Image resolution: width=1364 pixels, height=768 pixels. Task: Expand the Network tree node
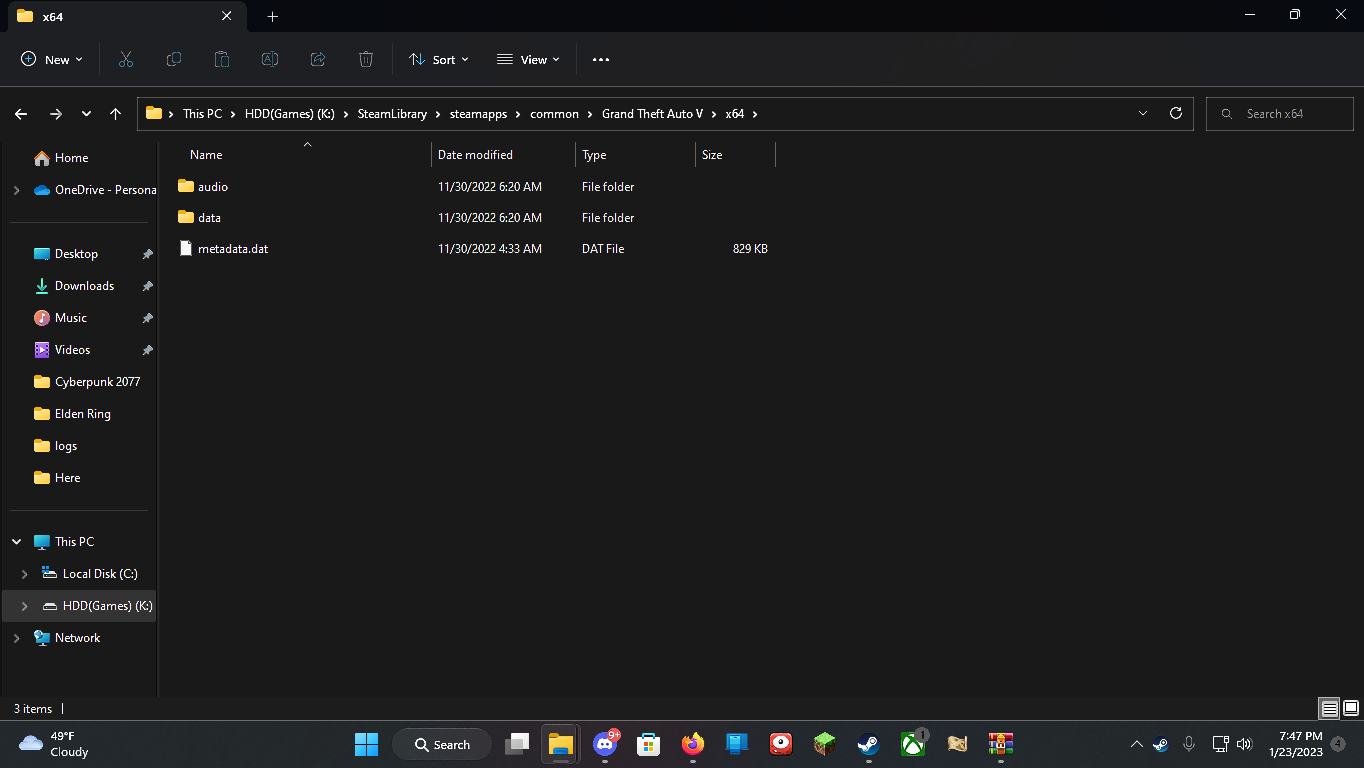tap(16, 638)
